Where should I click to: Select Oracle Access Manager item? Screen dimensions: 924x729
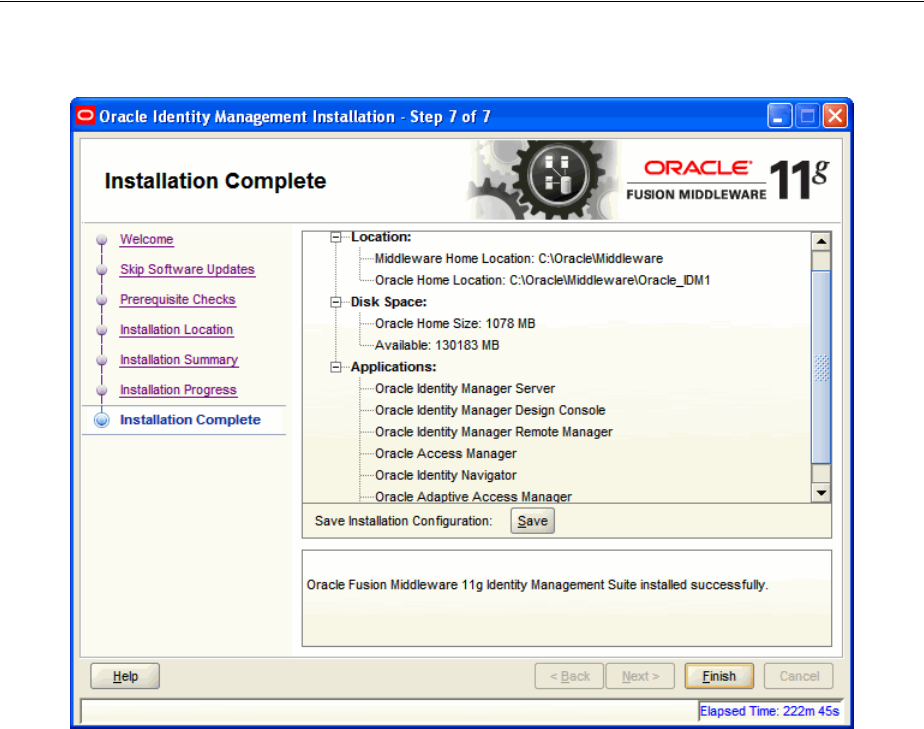446,454
